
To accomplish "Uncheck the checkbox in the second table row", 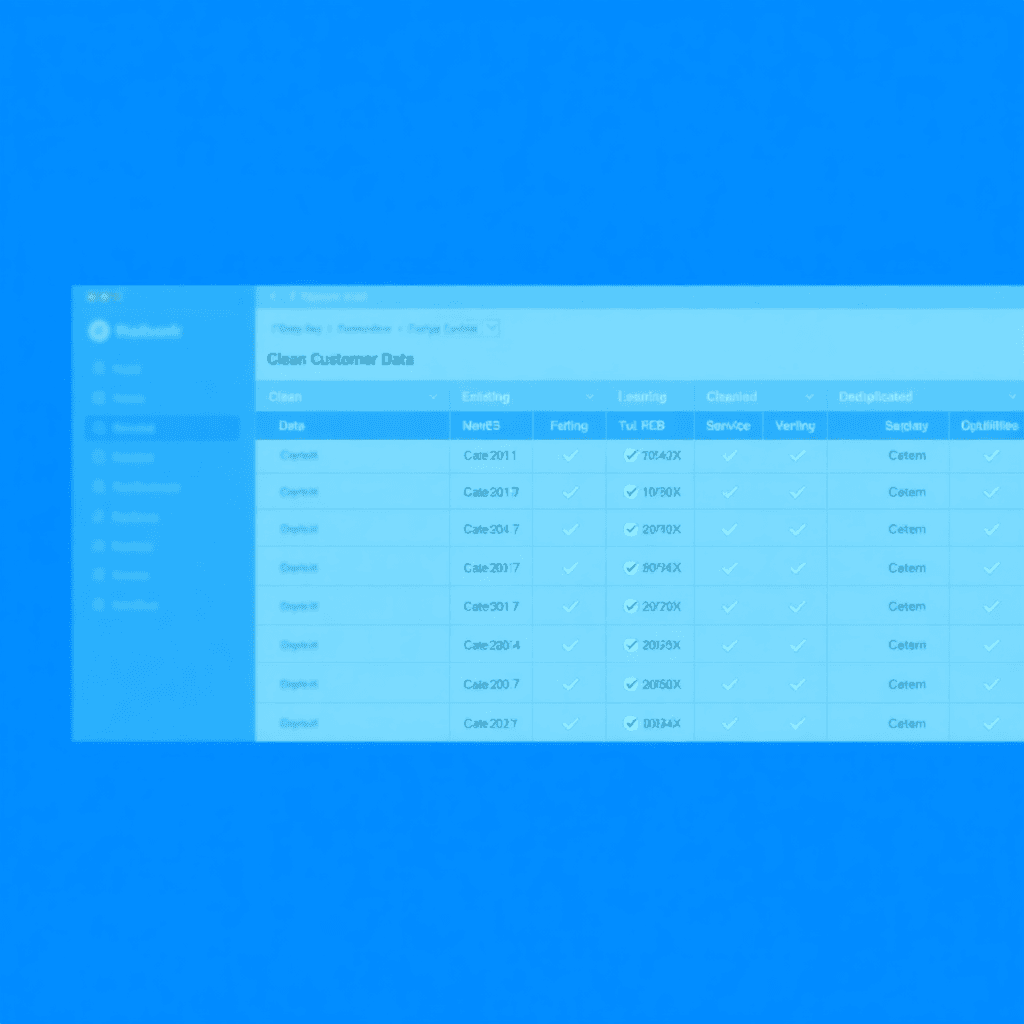I will pos(631,492).
